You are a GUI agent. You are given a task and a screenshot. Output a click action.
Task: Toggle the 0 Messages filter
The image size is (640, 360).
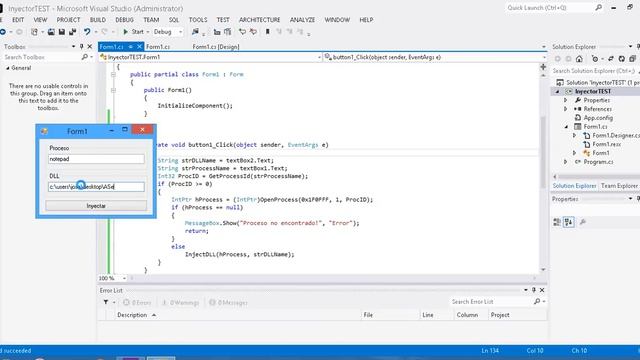228,303
